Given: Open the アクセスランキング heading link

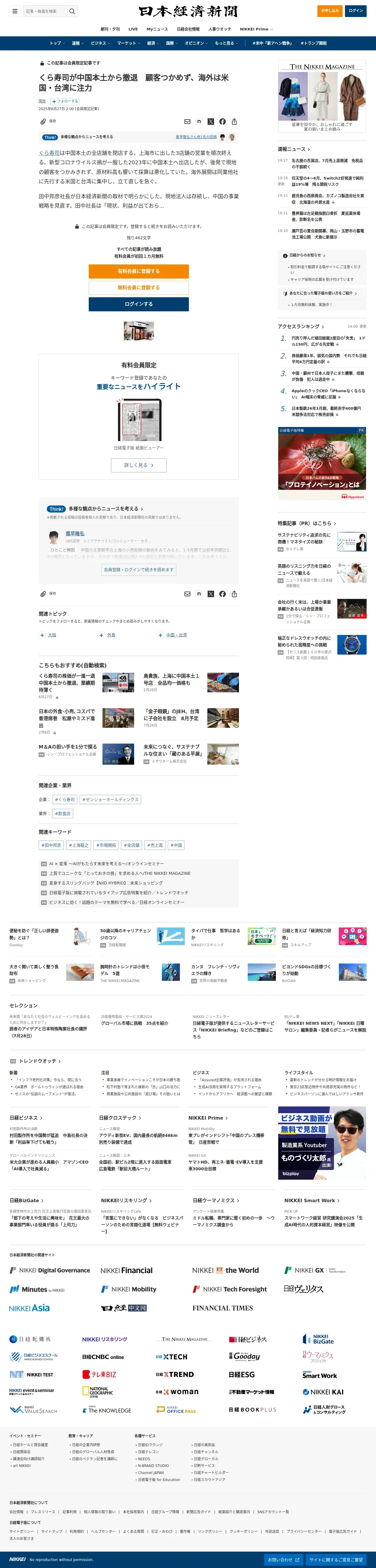Looking at the screenshot, I should tap(301, 326).
